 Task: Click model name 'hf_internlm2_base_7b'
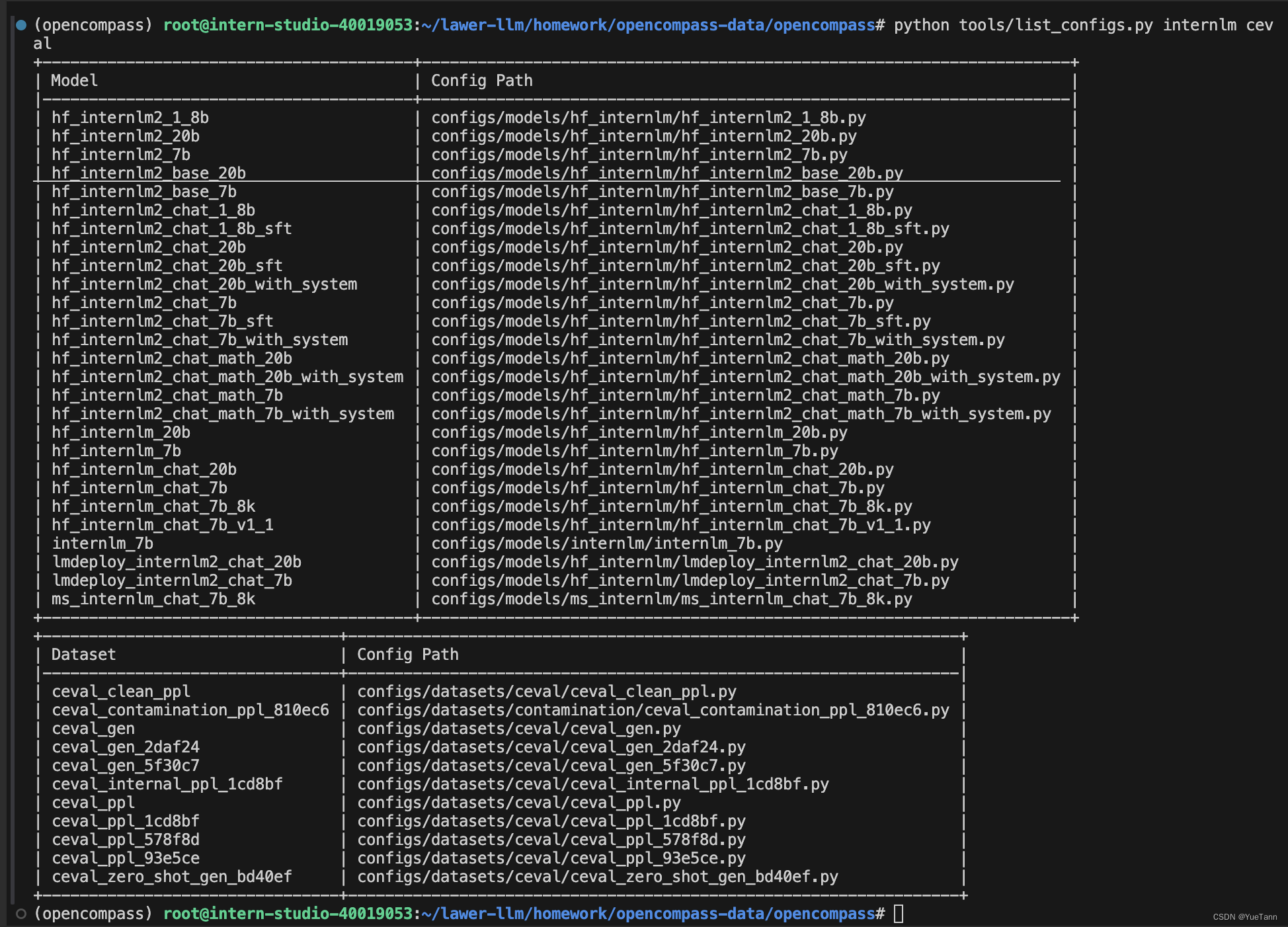coord(144,192)
